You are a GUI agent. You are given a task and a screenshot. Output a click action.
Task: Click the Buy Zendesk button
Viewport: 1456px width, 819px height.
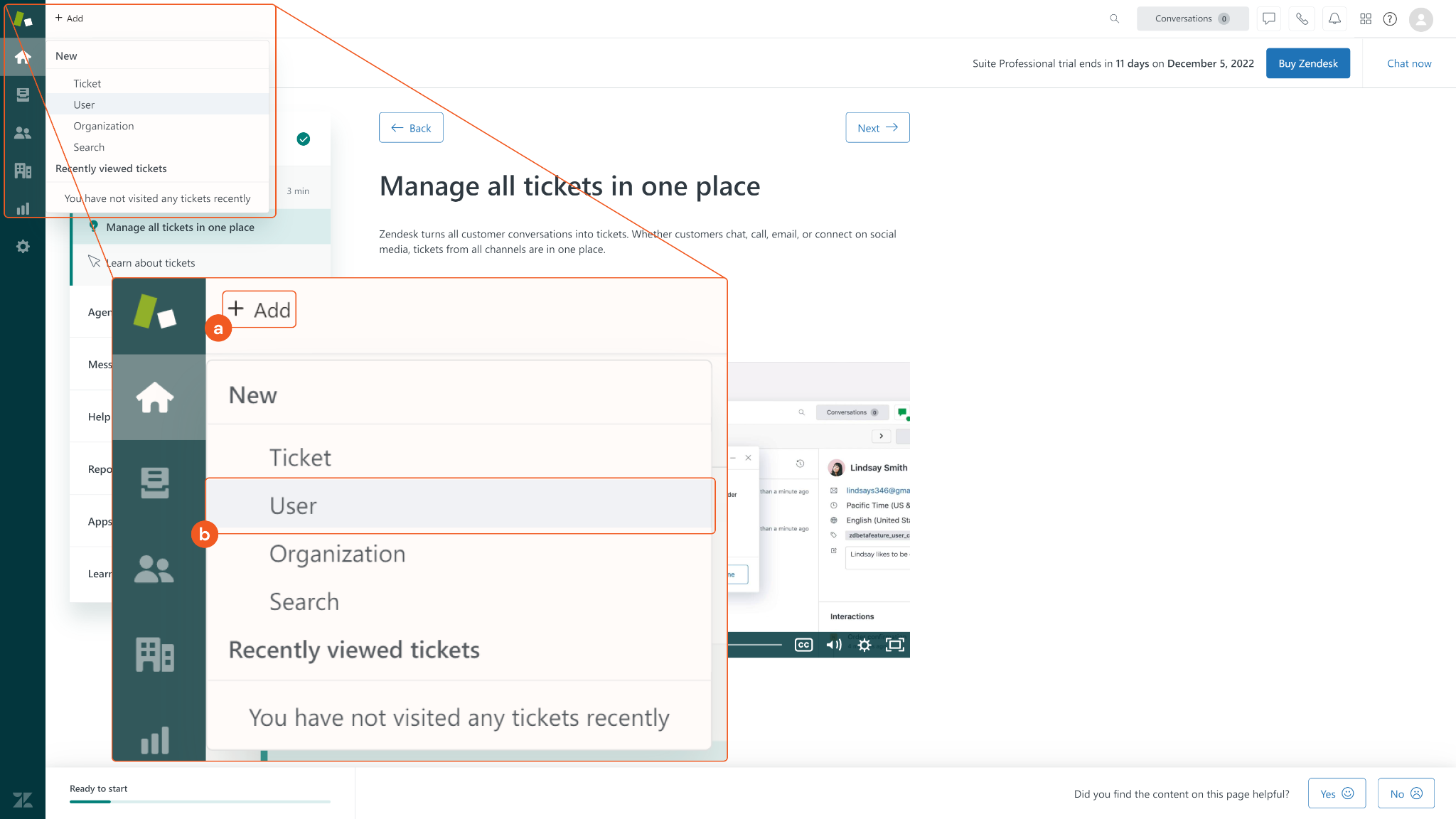tap(1307, 63)
